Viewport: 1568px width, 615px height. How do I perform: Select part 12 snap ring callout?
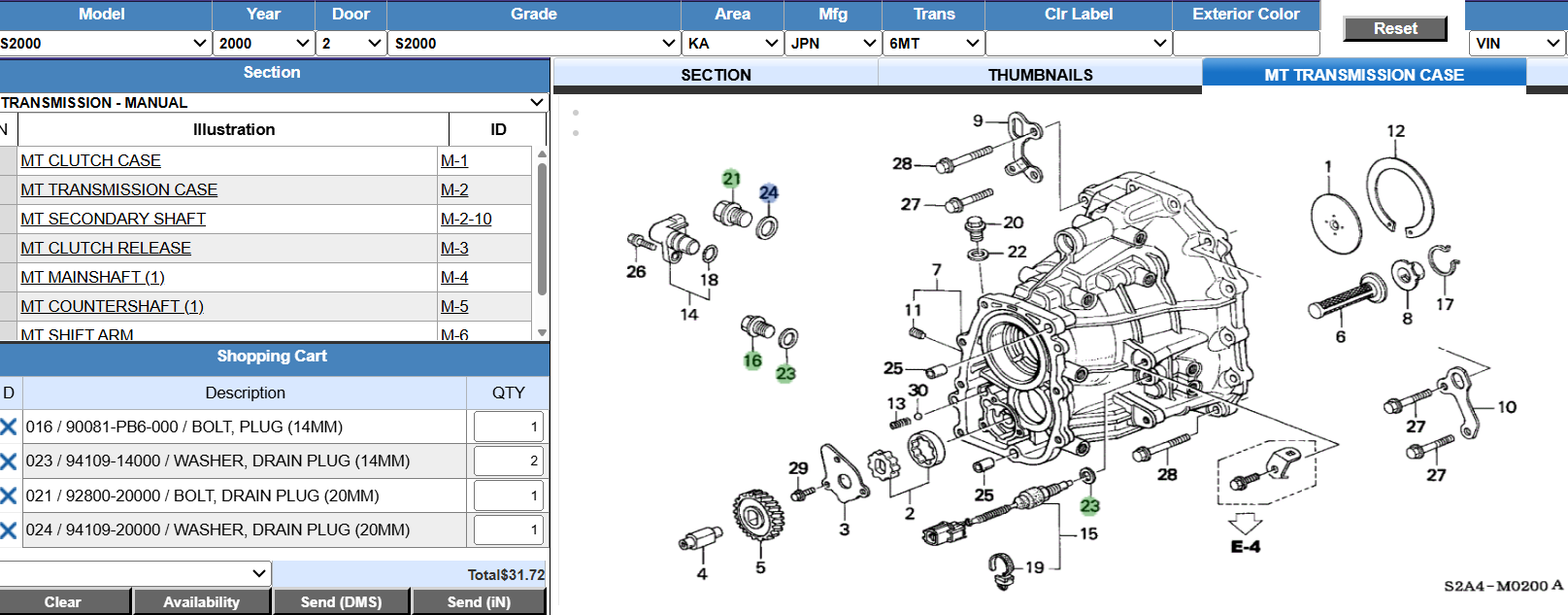click(x=1395, y=131)
